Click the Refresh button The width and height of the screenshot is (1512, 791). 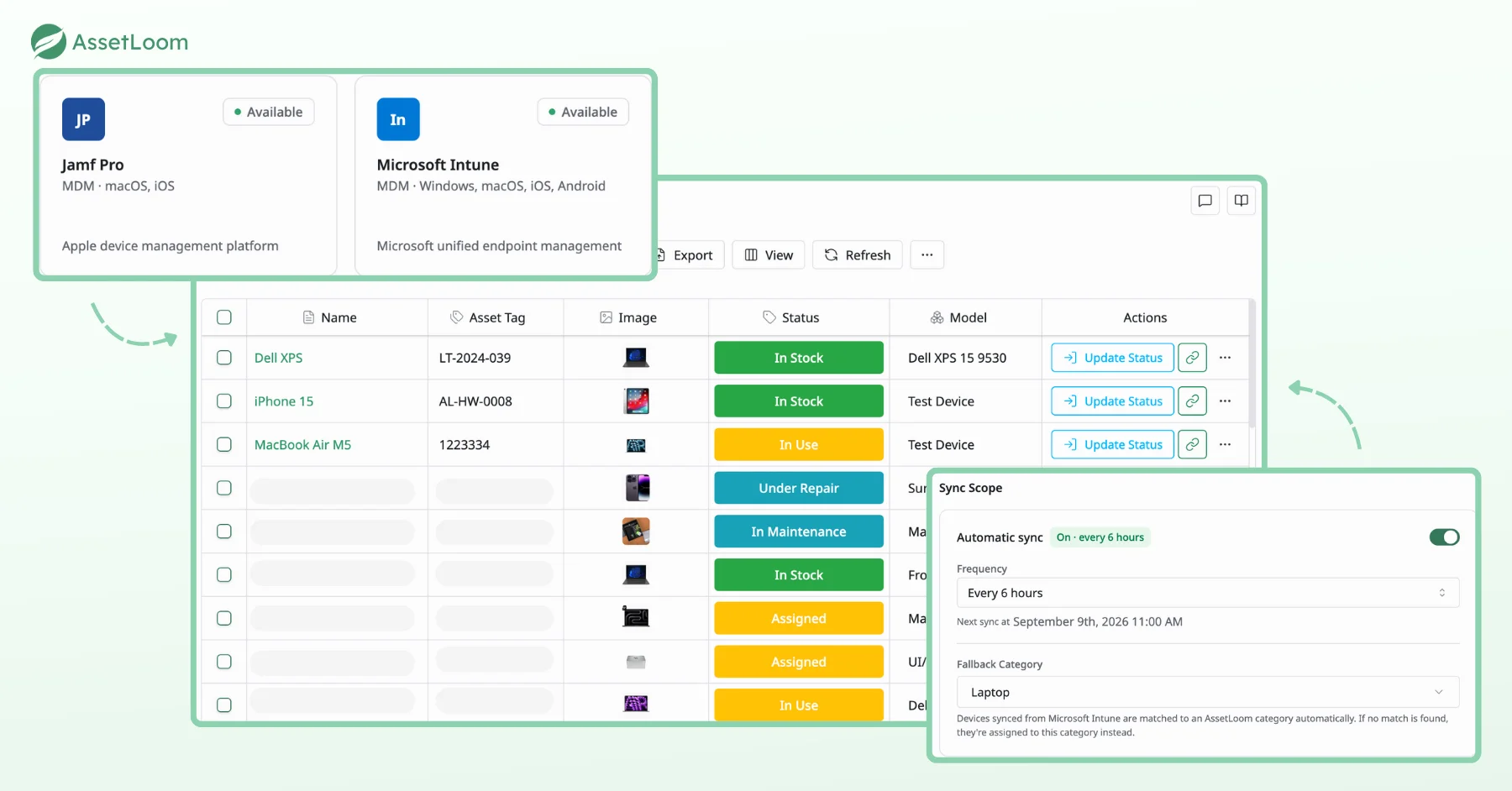pos(858,254)
